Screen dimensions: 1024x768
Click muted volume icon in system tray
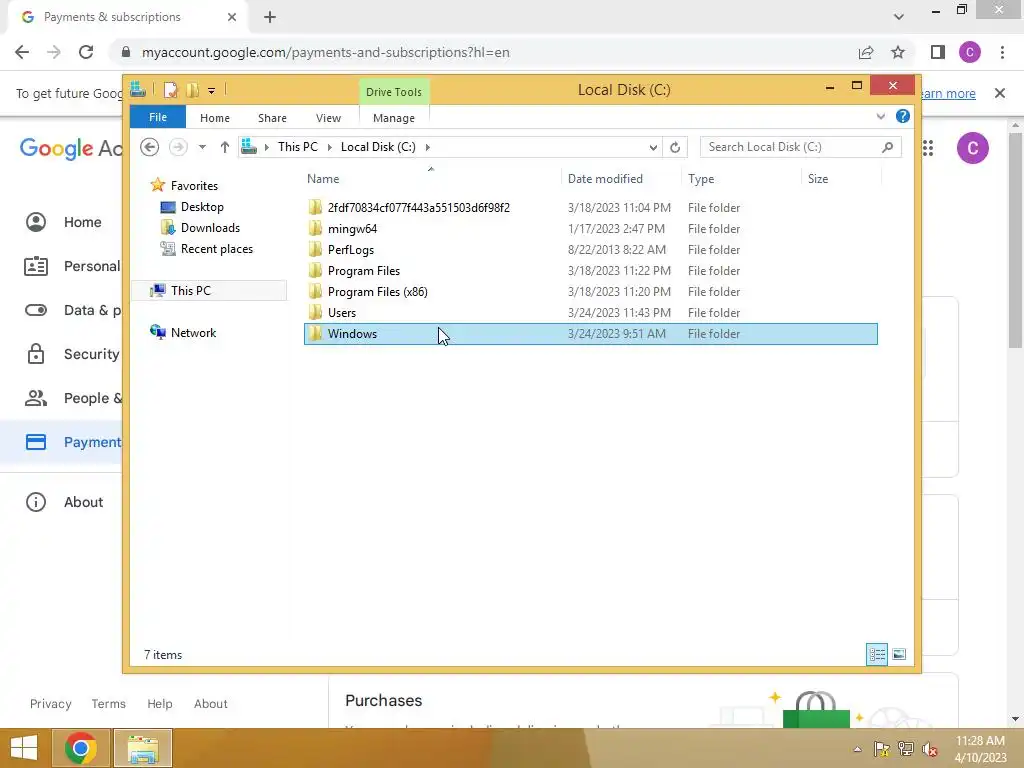pyautogui.click(x=930, y=749)
